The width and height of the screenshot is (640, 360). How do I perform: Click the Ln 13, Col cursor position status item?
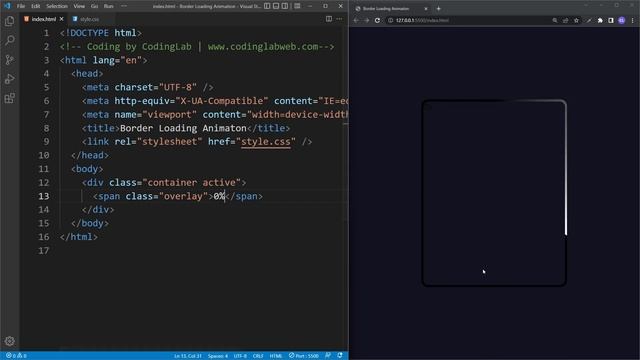tap(187, 356)
